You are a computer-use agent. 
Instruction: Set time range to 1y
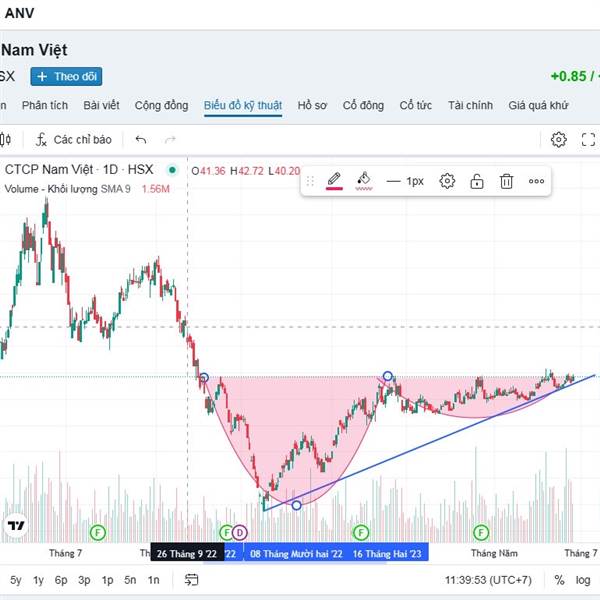pyautogui.click(x=38, y=580)
